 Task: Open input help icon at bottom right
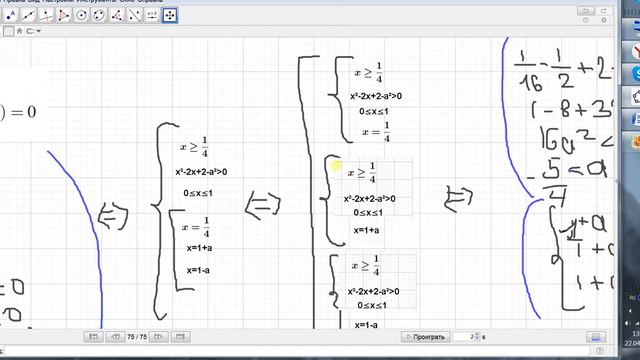600,351
